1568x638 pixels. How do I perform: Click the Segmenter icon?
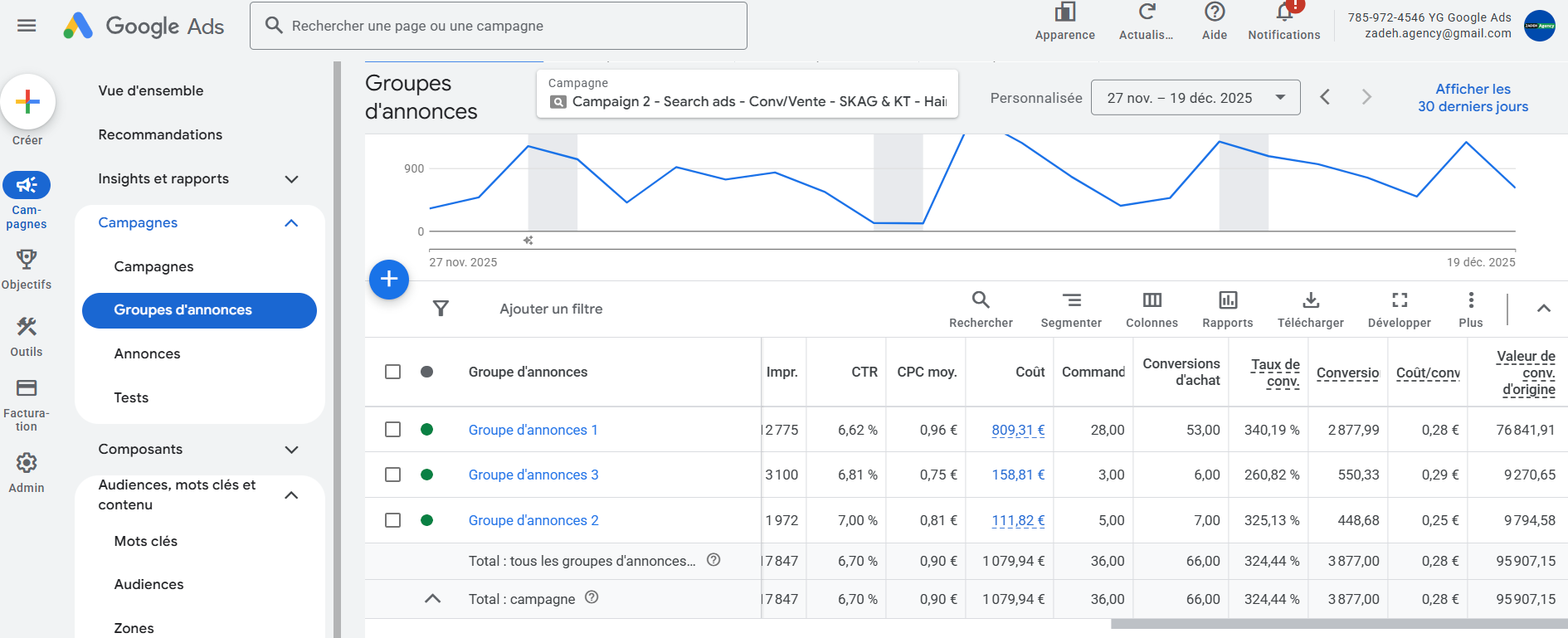(x=1071, y=300)
